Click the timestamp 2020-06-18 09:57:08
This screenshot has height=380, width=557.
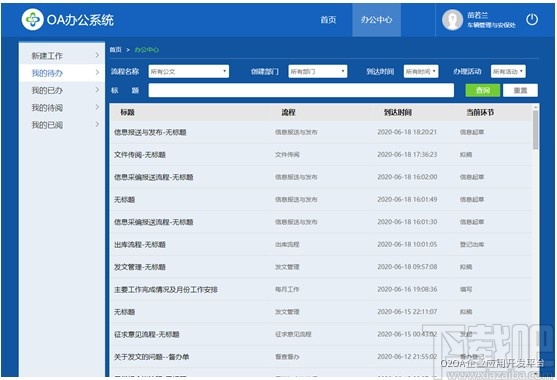point(407,267)
